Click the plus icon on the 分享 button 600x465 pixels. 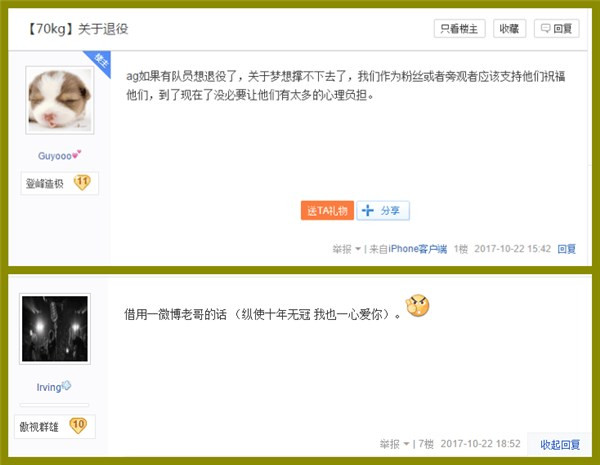tap(368, 210)
